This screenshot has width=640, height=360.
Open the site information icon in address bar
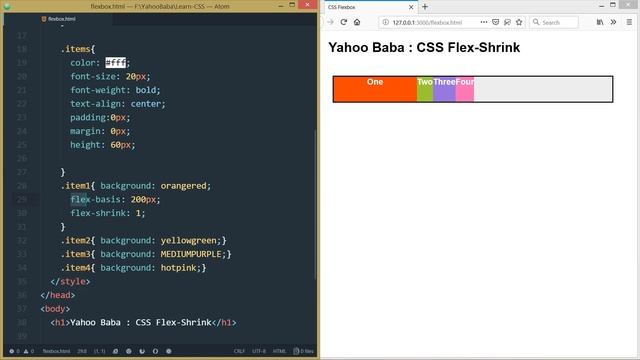(385, 22)
